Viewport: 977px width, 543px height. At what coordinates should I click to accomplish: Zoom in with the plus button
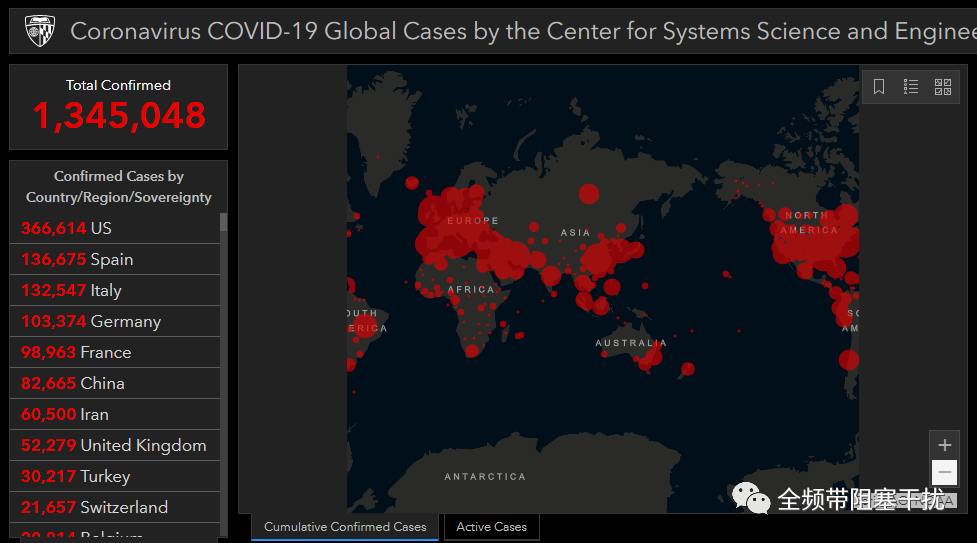tap(945, 445)
